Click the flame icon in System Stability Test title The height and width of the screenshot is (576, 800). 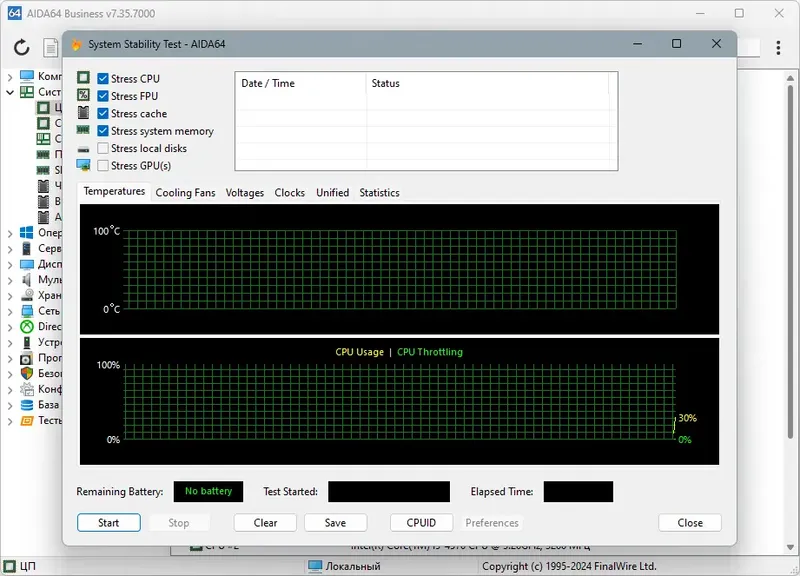tap(77, 44)
